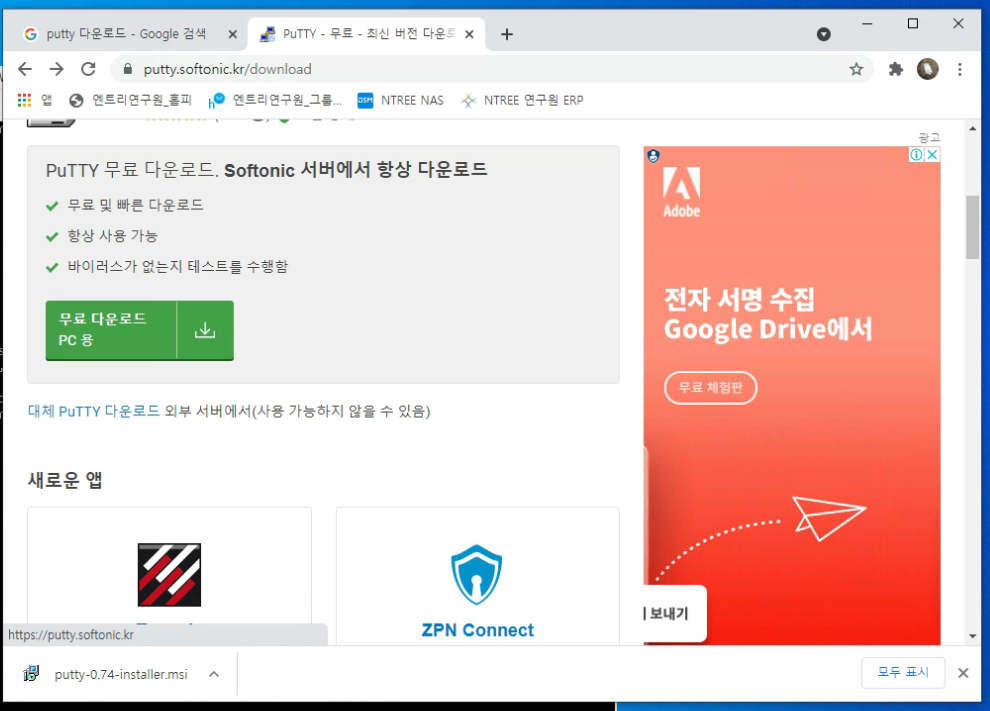Open the Extensions puzzle icon

tap(895, 69)
